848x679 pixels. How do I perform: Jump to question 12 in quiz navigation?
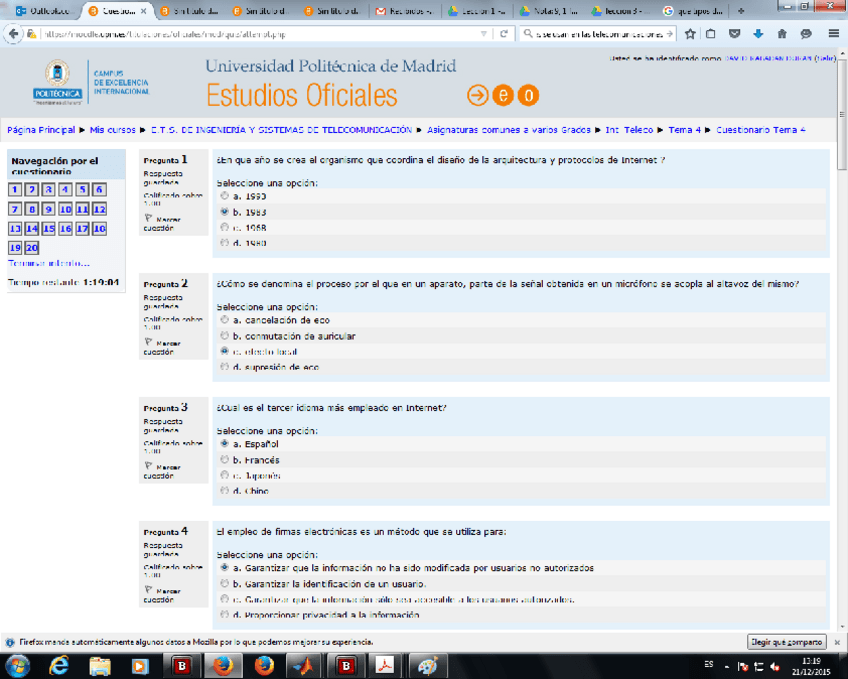(99, 209)
